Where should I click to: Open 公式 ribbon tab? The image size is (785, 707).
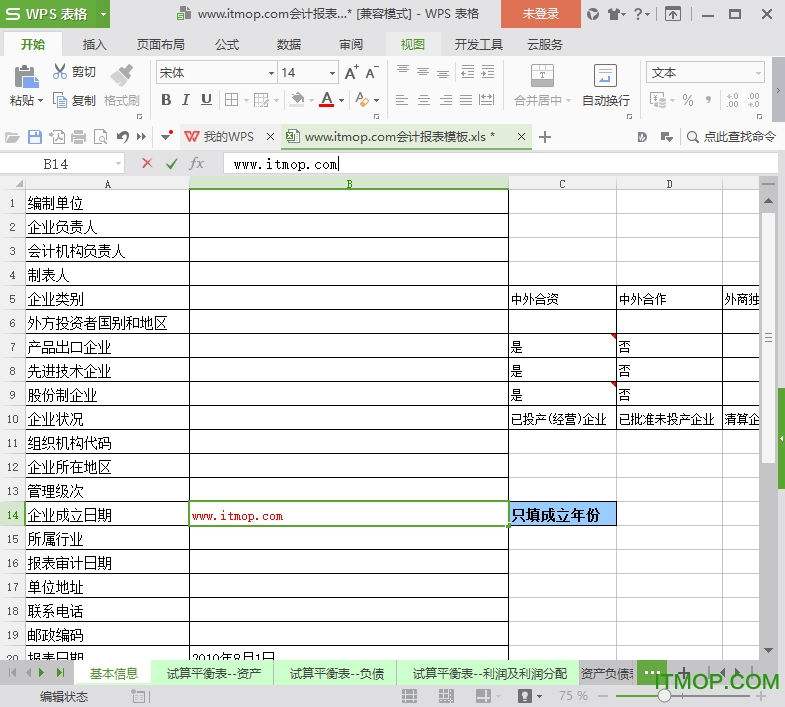[x=227, y=45]
